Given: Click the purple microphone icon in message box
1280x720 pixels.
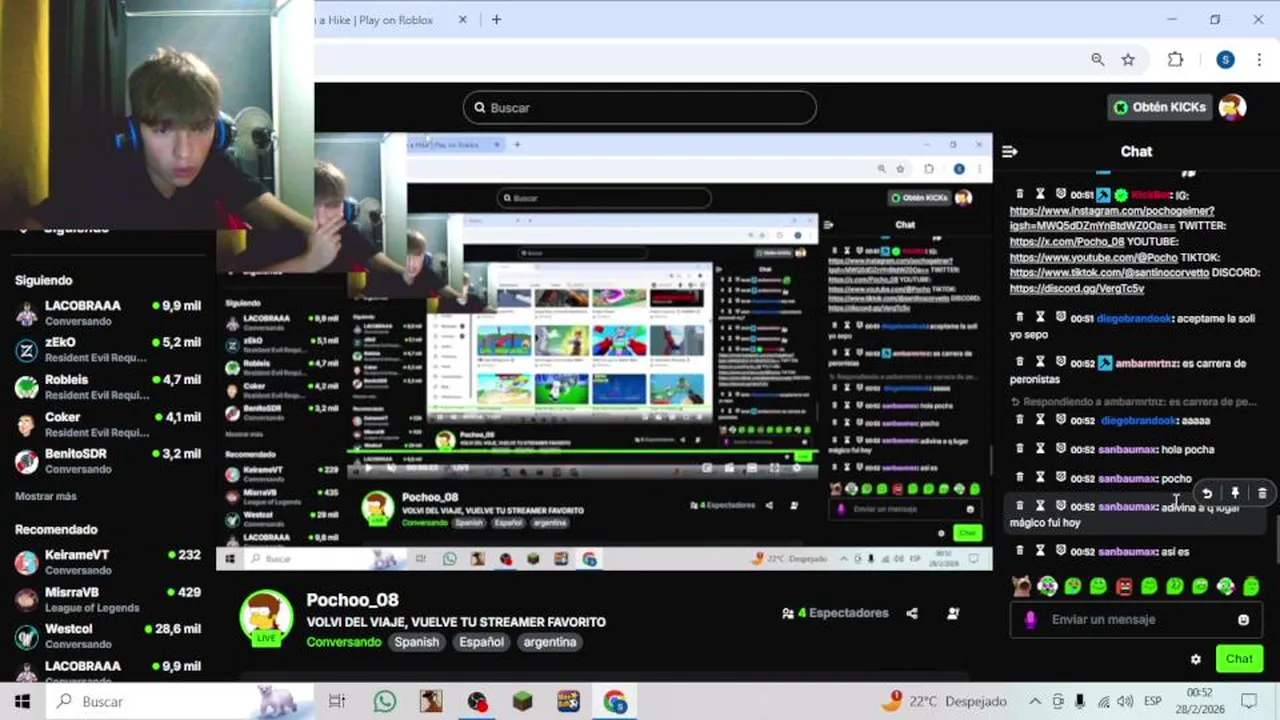Looking at the screenshot, I should [x=1030, y=620].
